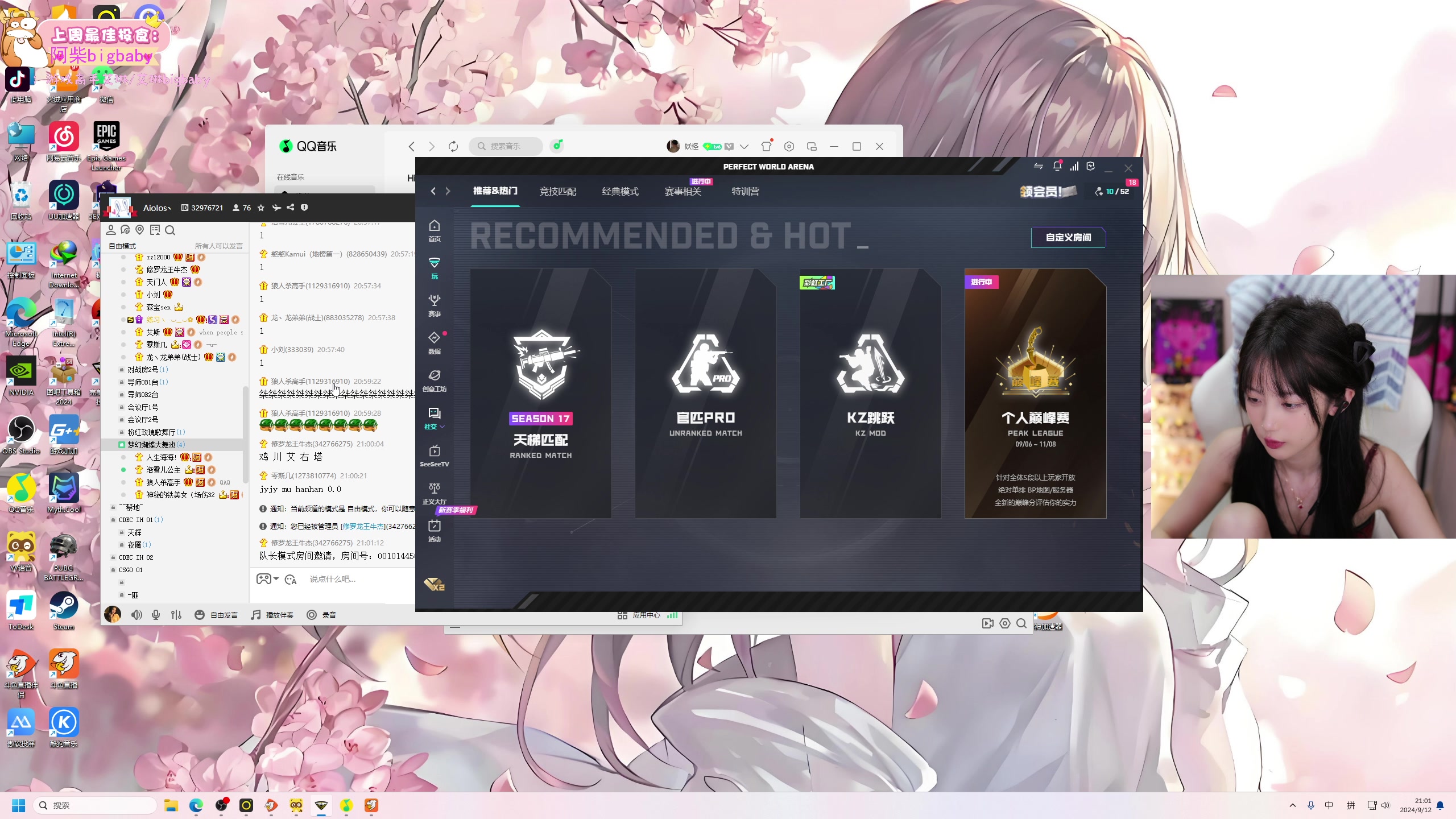Switch to the 竞技匹配 tab
The width and height of the screenshot is (1456, 819).
(558, 192)
